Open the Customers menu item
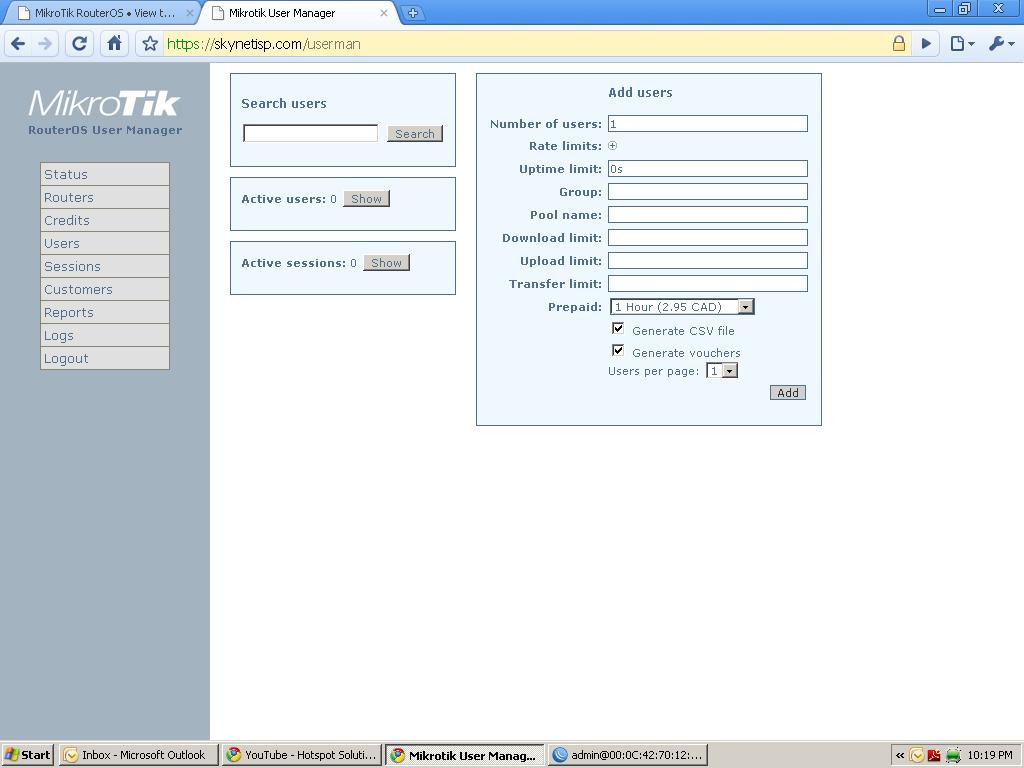1024x768 pixels. 105,289
